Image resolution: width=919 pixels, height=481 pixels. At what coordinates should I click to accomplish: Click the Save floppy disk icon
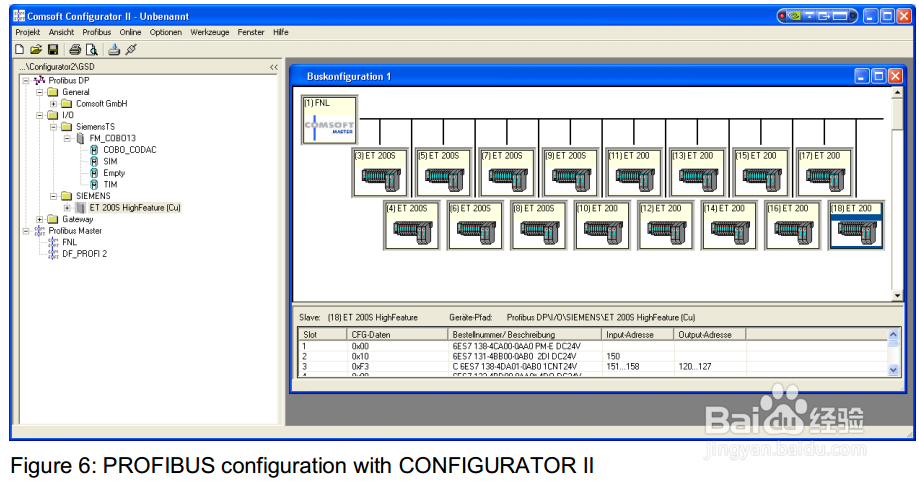[53, 50]
